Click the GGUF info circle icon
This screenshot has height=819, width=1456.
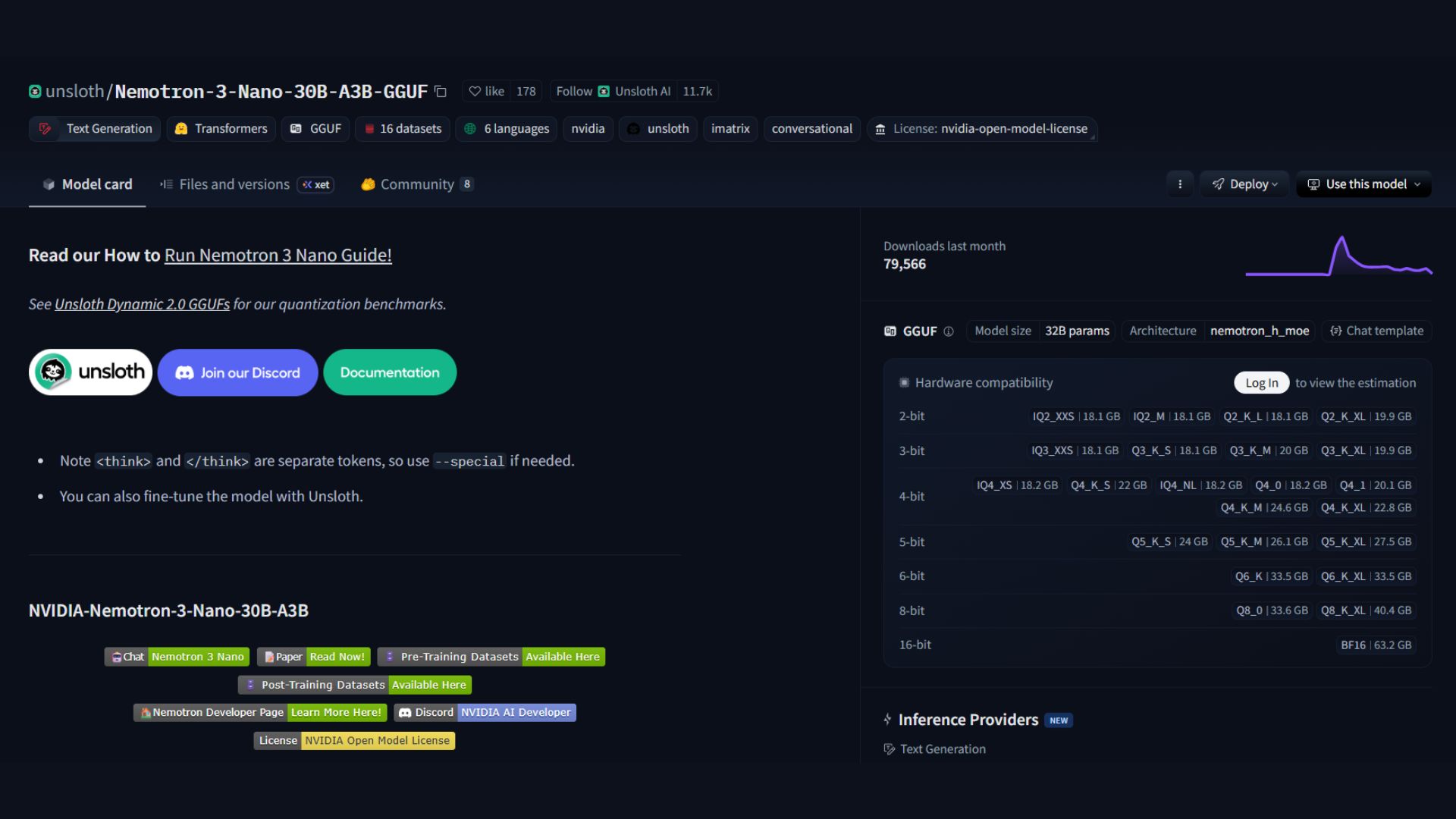tap(949, 331)
